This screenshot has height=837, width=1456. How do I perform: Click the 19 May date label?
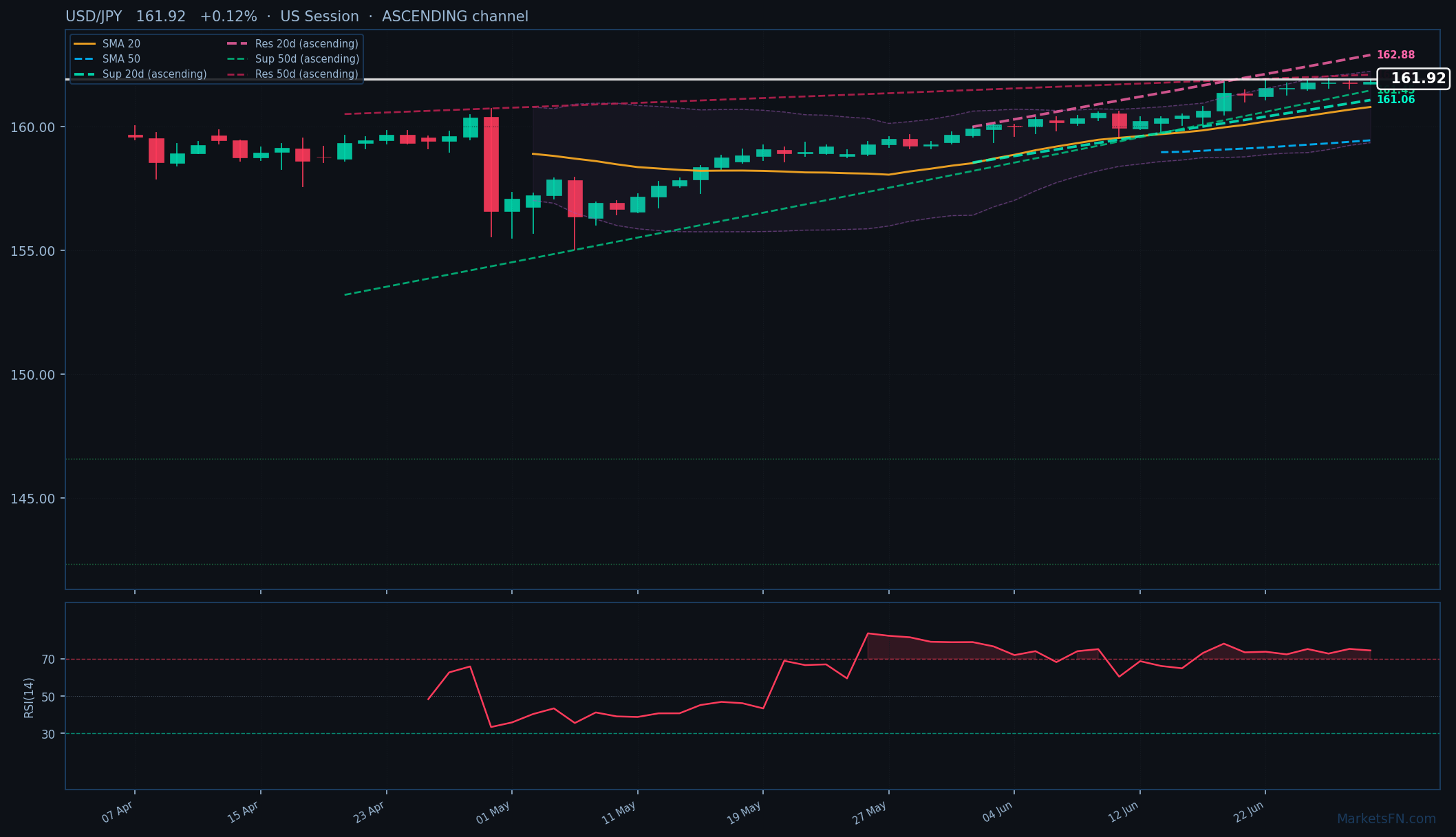tap(744, 812)
